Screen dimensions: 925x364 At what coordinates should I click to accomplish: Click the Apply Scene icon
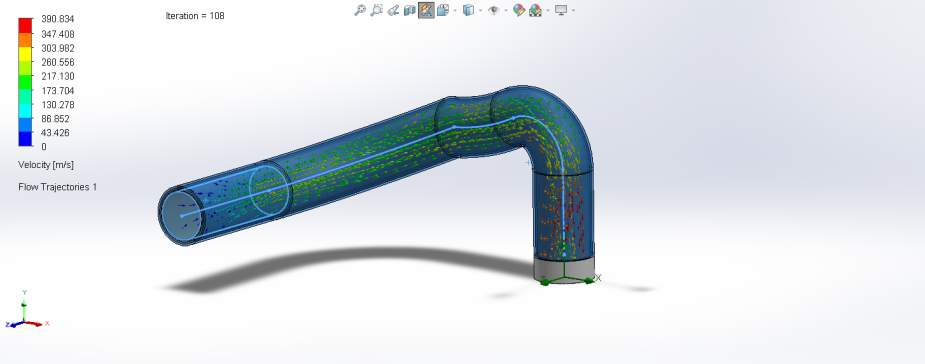(x=536, y=10)
